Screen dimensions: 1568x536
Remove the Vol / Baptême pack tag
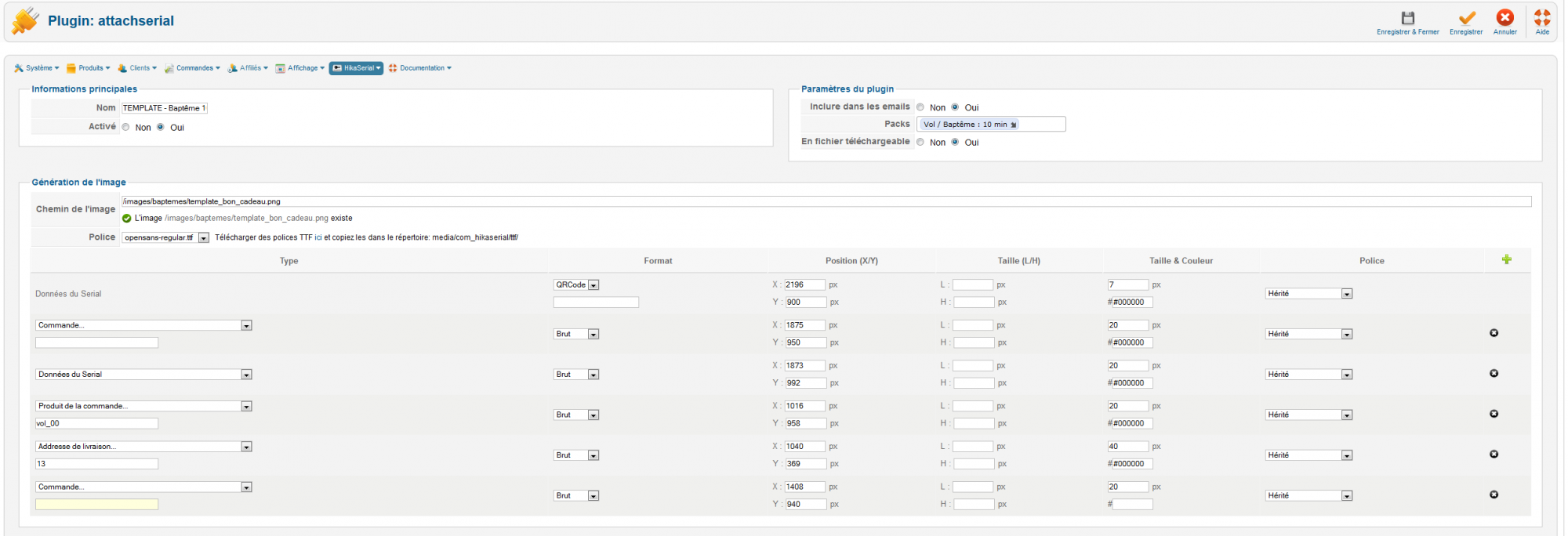pyautogui.click(x=1014, y=125)
